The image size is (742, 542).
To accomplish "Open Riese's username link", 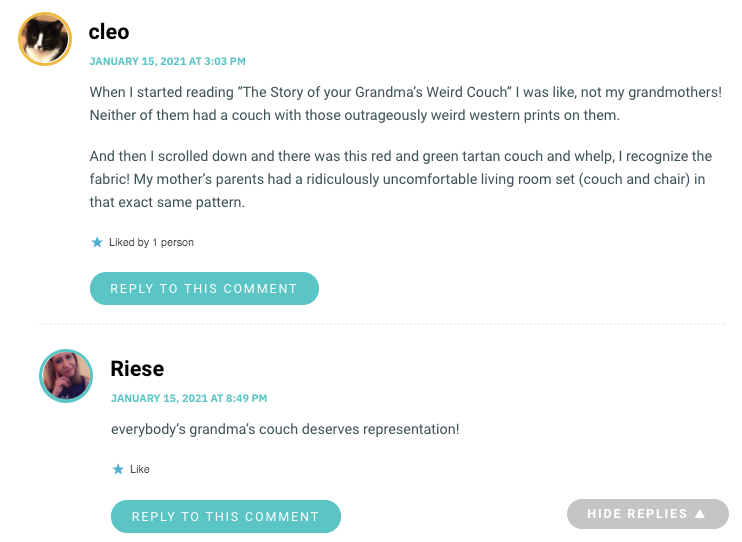I will (x=137, y=369).
